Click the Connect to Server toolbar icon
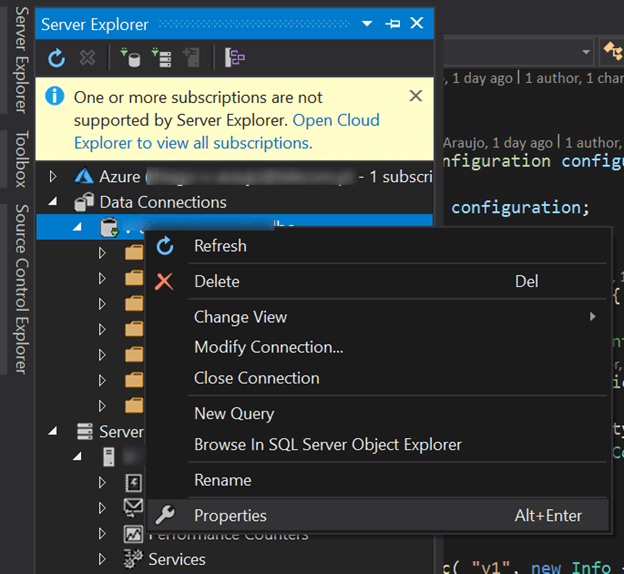Viewport: 624px width, 574px height. (161, 58)
